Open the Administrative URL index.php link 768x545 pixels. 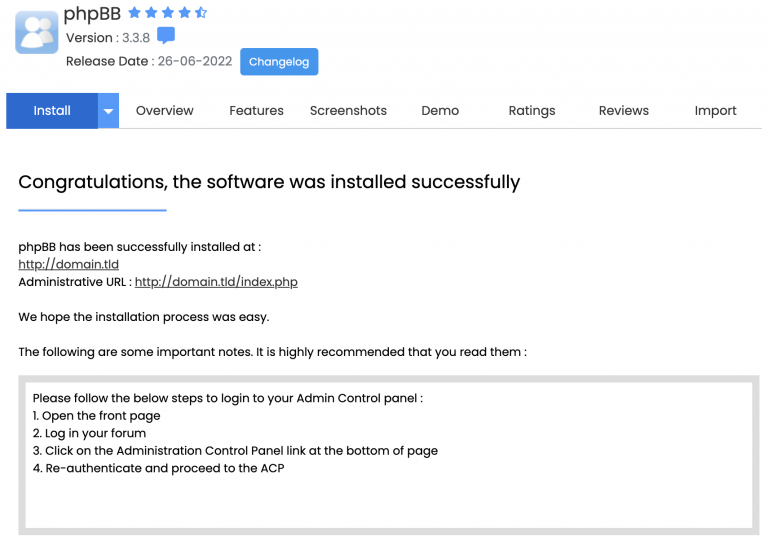pyautogui.click(x=216, y=282)
